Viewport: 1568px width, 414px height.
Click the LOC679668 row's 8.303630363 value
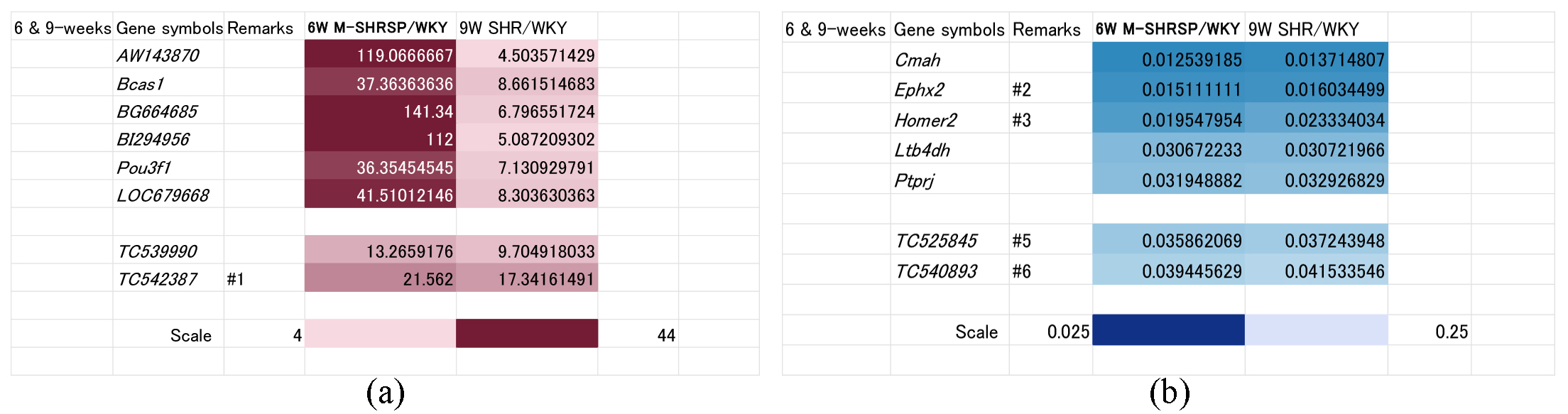coord(527,195)
